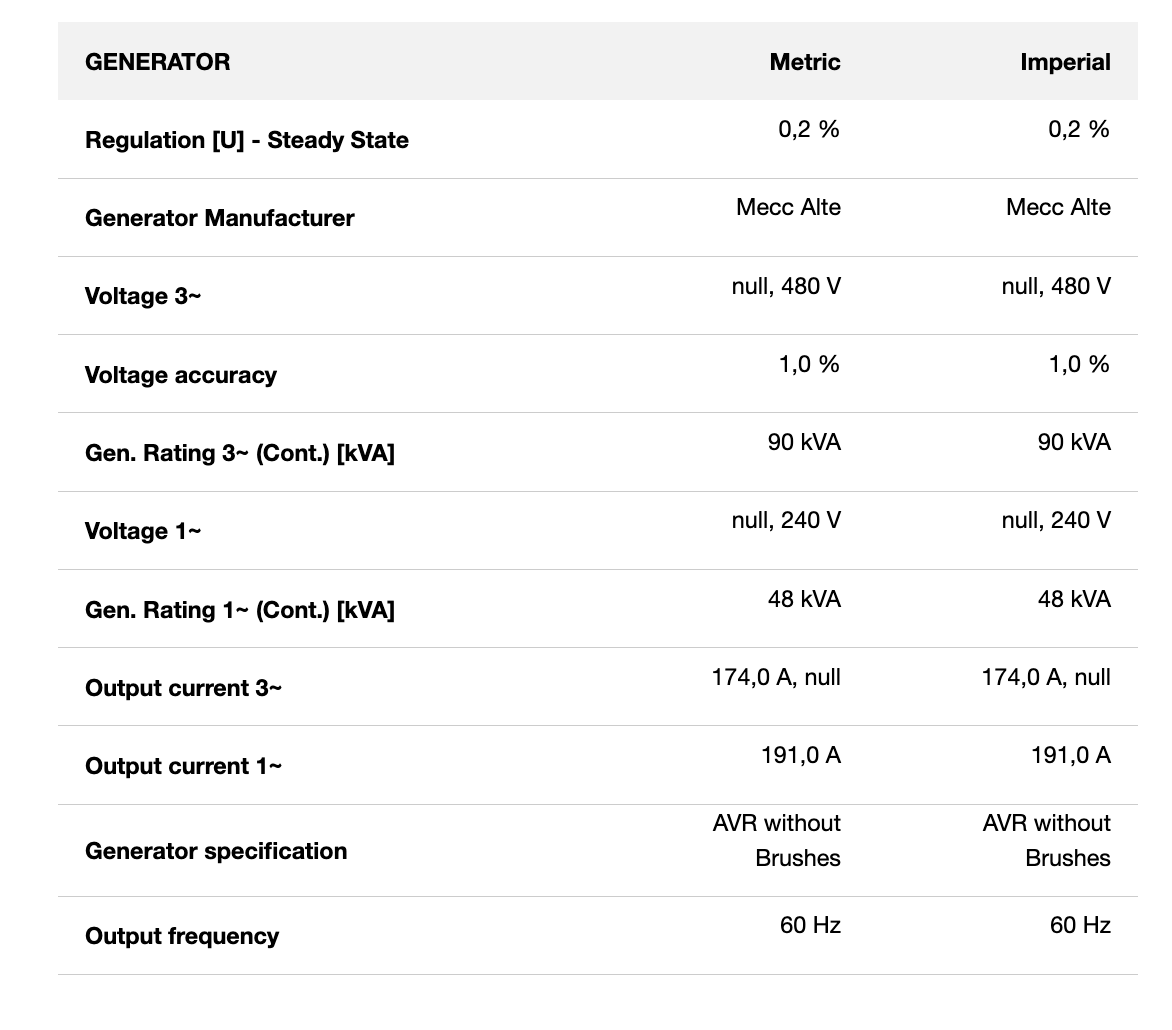
Task: Select the Voltage accuracy row label
Action: [x=180, y=375]
